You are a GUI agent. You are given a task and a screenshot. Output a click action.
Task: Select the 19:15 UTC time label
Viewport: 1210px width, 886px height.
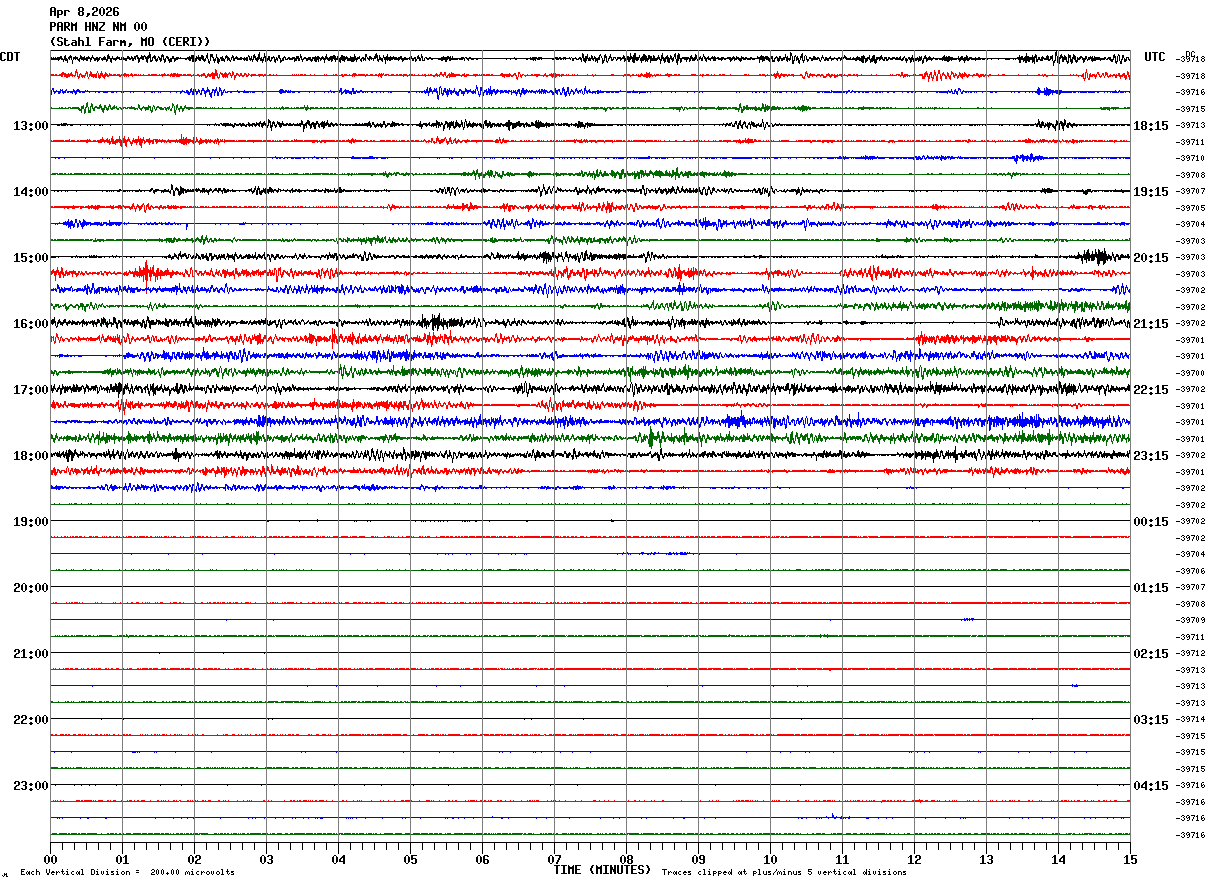(x=1151, y=192)
